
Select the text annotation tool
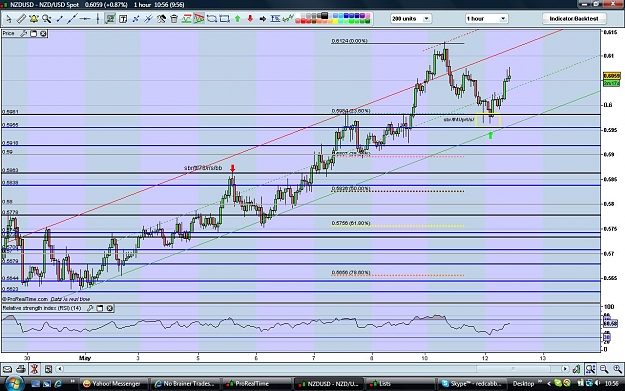click(x=123, y=19)
